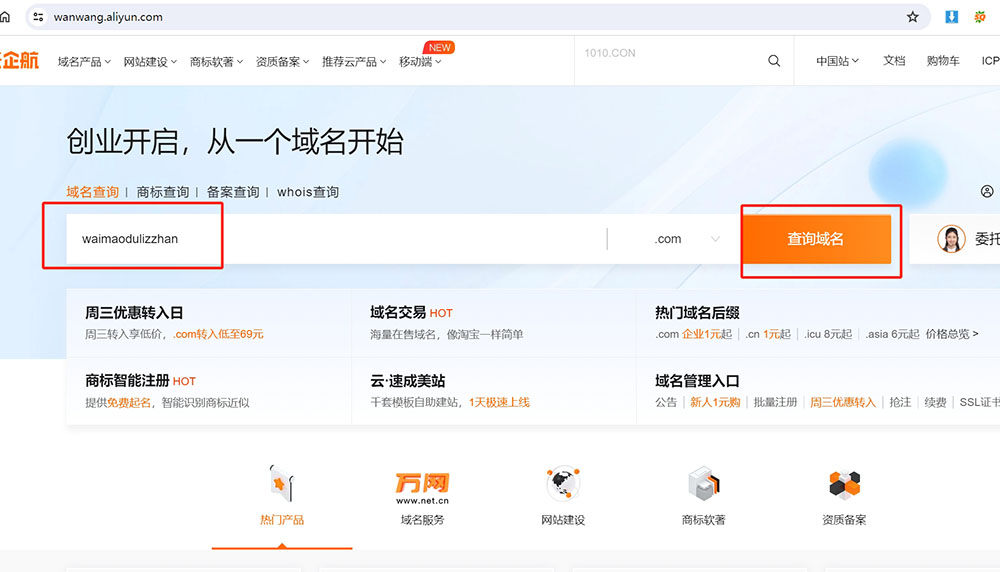Open the user account circle icon
Viewport: 1000px width, 572px height.
(987, 191)
